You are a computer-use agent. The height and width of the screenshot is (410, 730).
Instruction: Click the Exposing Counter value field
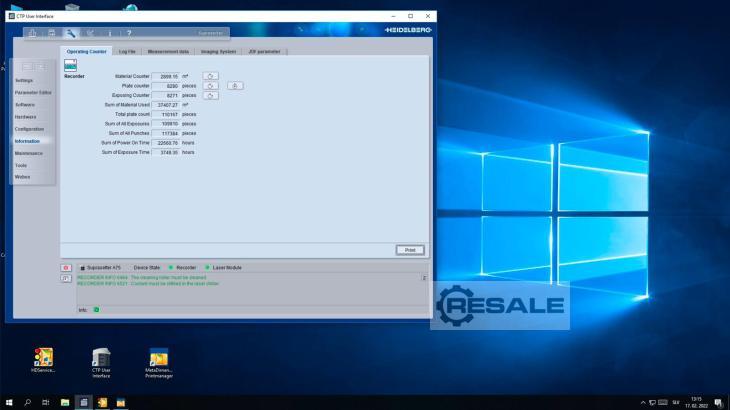[166, 95]
